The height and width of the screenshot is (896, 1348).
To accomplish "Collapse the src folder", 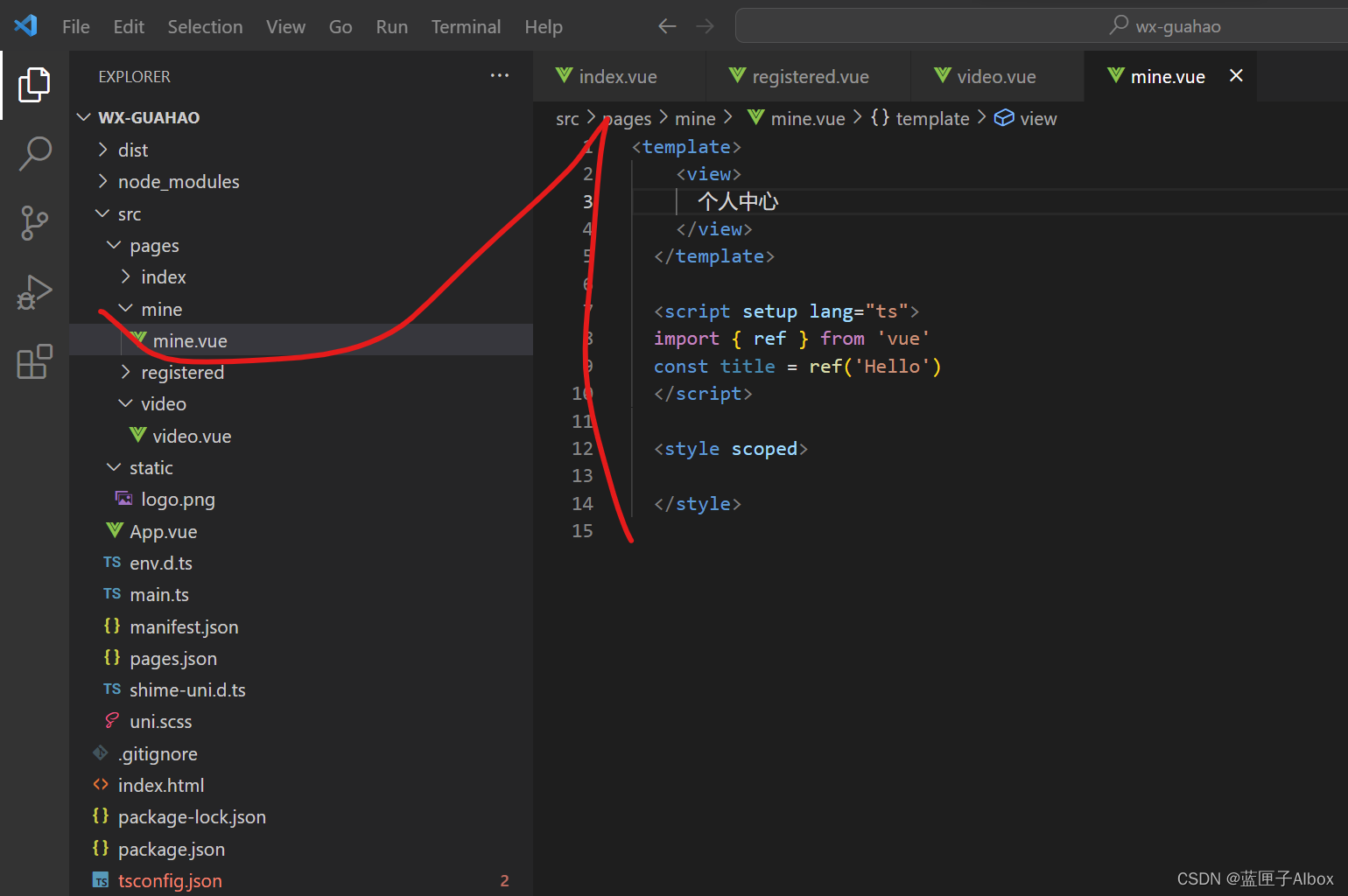I will coord(103,213).
